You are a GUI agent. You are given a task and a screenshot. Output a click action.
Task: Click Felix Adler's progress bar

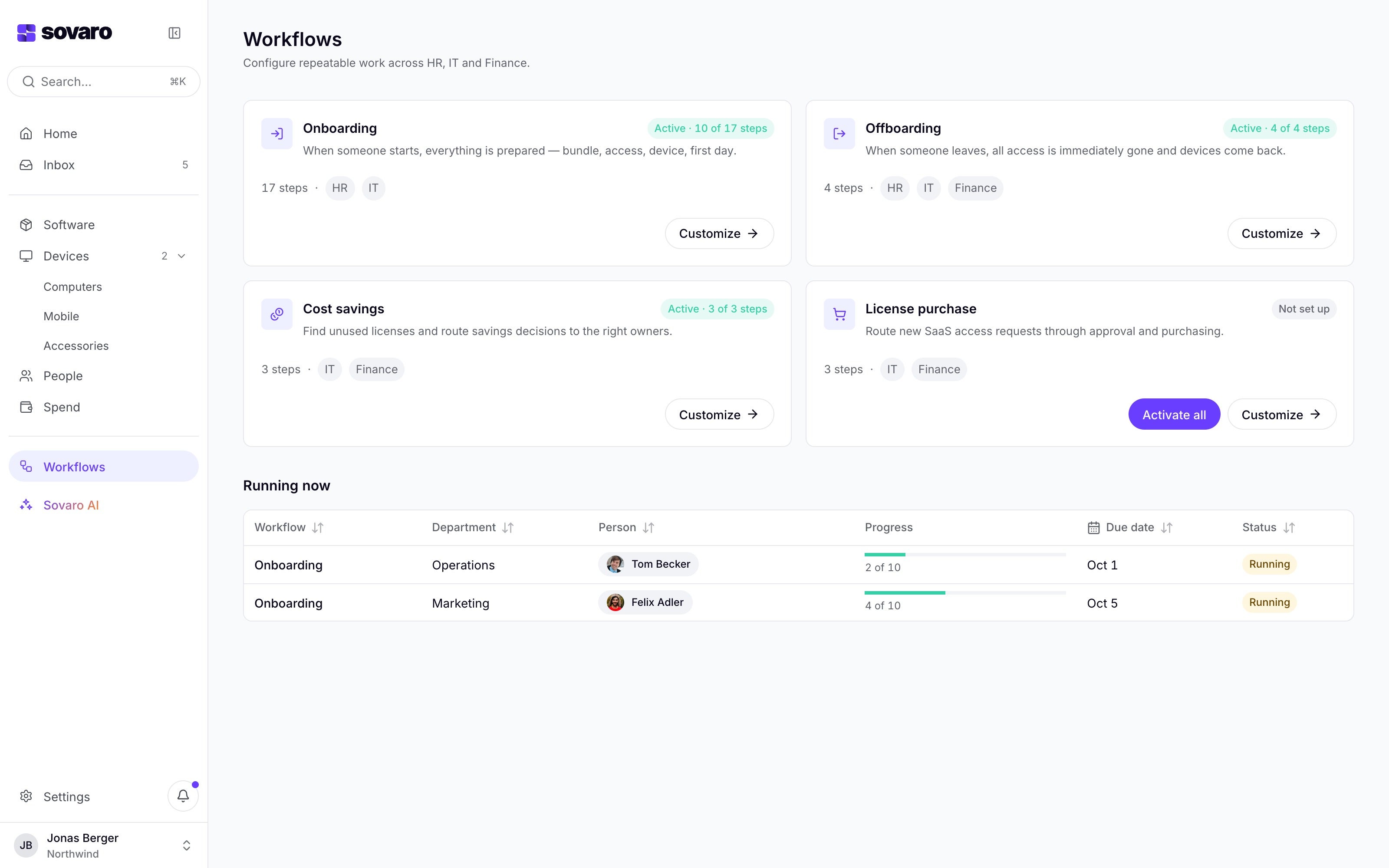pos(965,592)
